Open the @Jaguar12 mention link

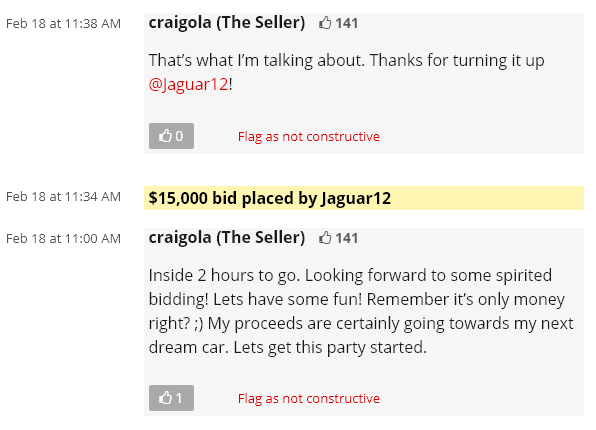pyautogui.click(x=189, y=84)
